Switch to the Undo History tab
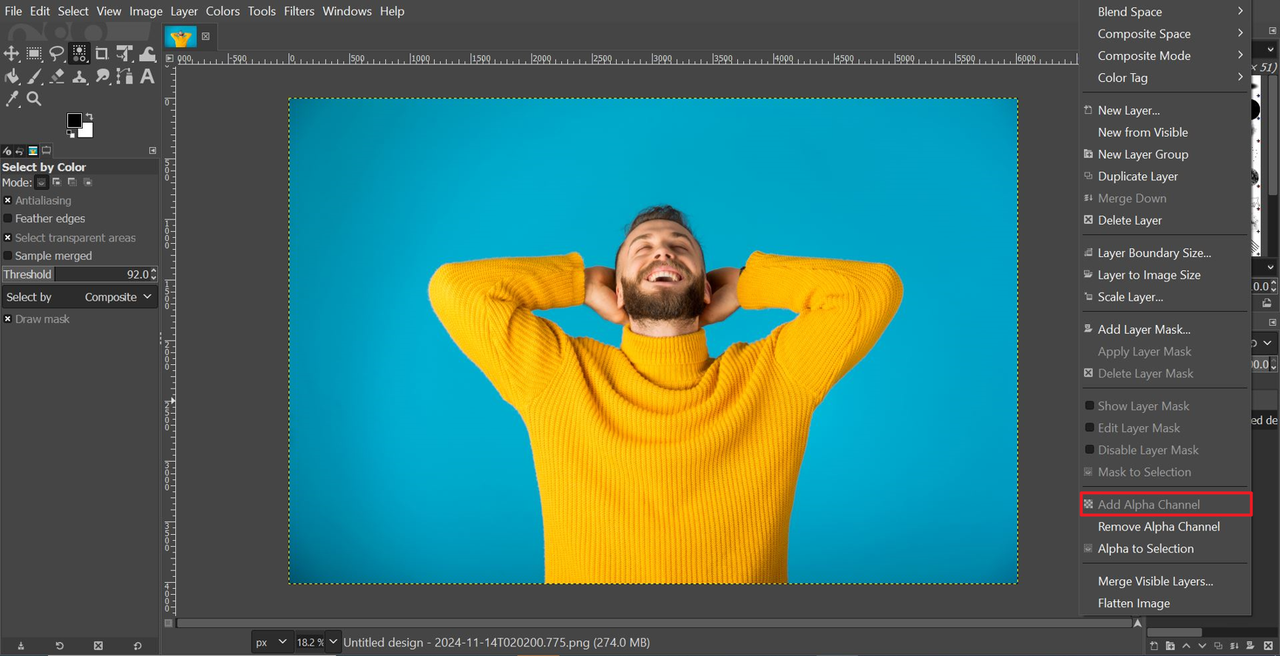 pyautogui.click(x=19, y=151)
